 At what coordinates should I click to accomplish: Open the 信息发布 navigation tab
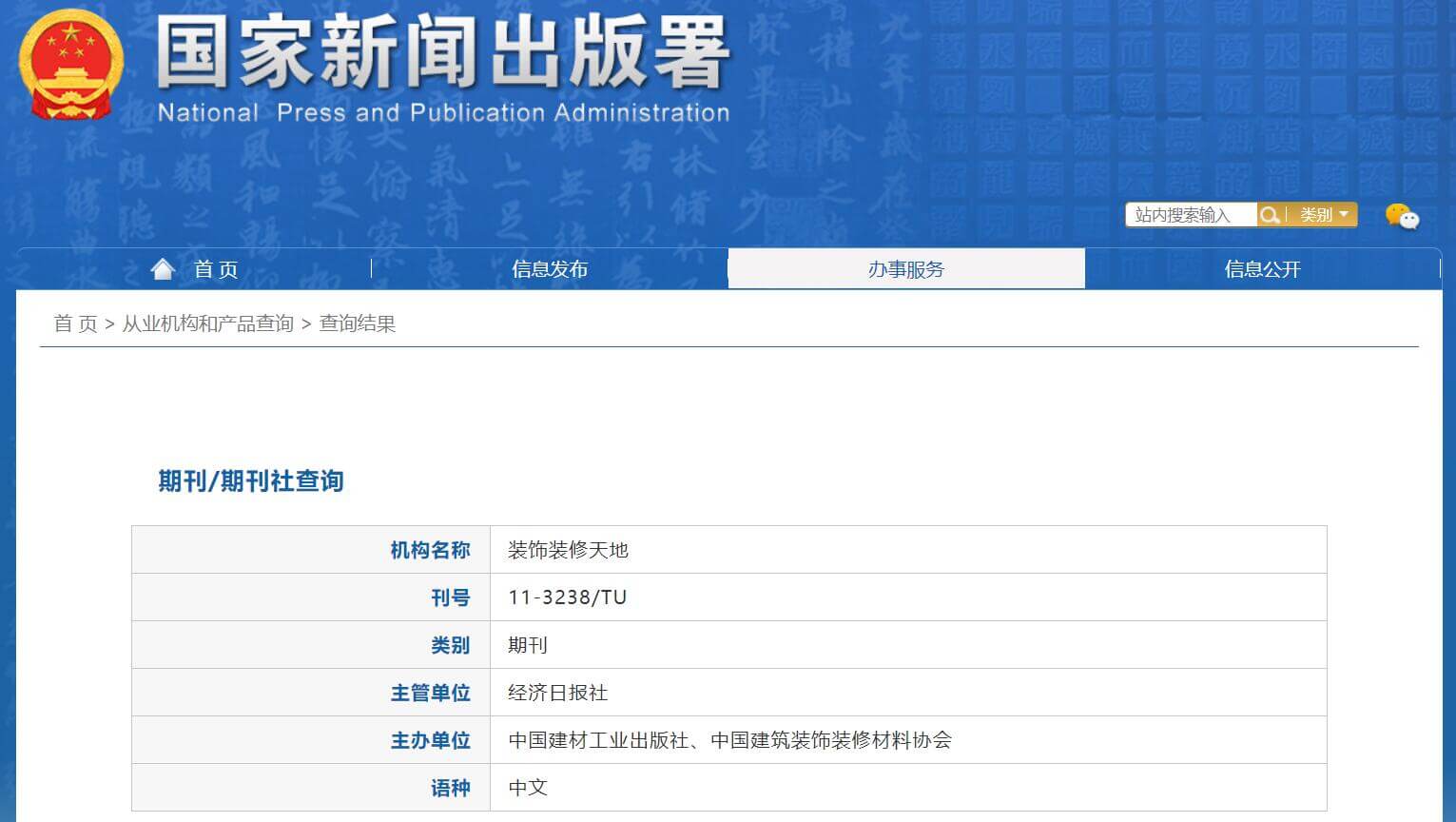tap(550, 269)
